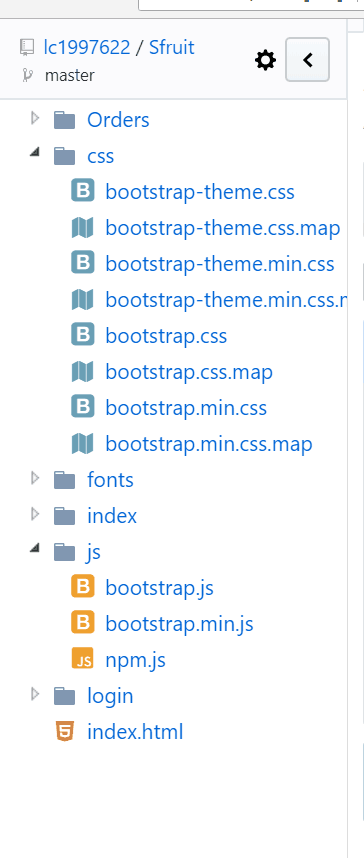
Task: Click map icon of bootstrap-theme.css.map
Action: tap(83, 227)
